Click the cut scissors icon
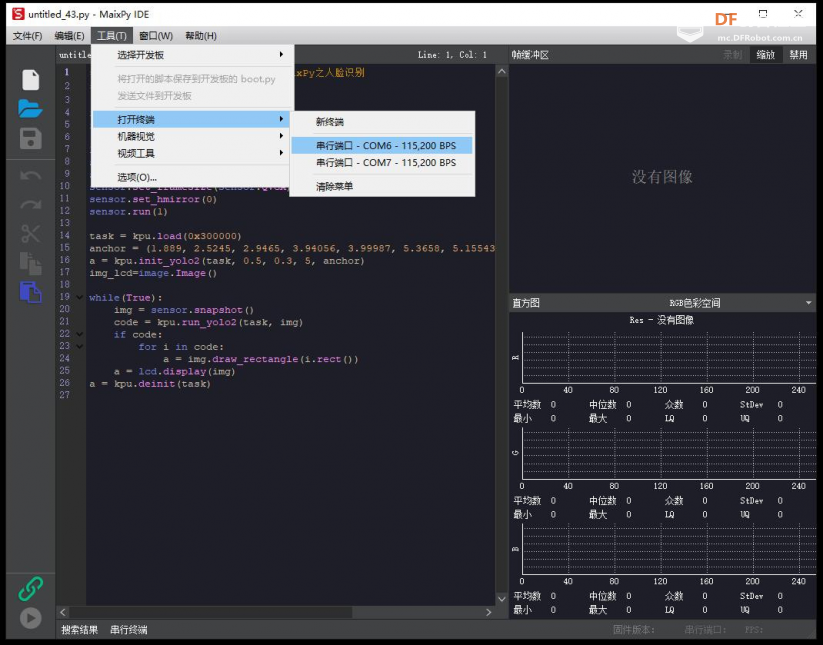Viewport: 823px width, 645px height. [30, 233]
